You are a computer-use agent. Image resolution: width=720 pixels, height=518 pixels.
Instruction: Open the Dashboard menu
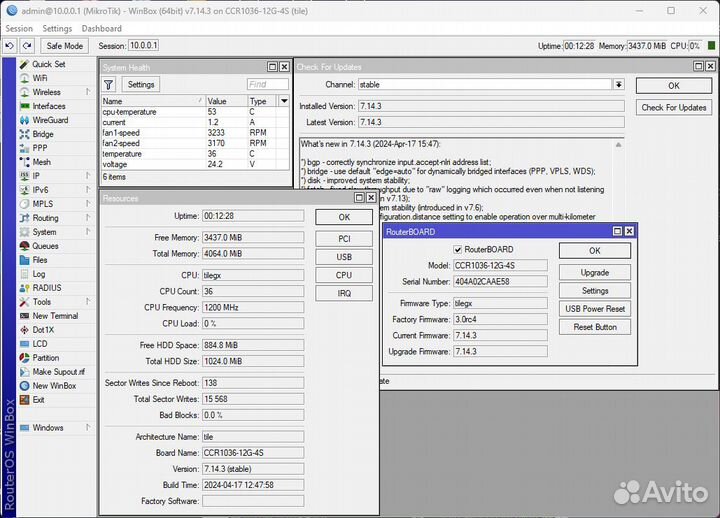point(101,28)
